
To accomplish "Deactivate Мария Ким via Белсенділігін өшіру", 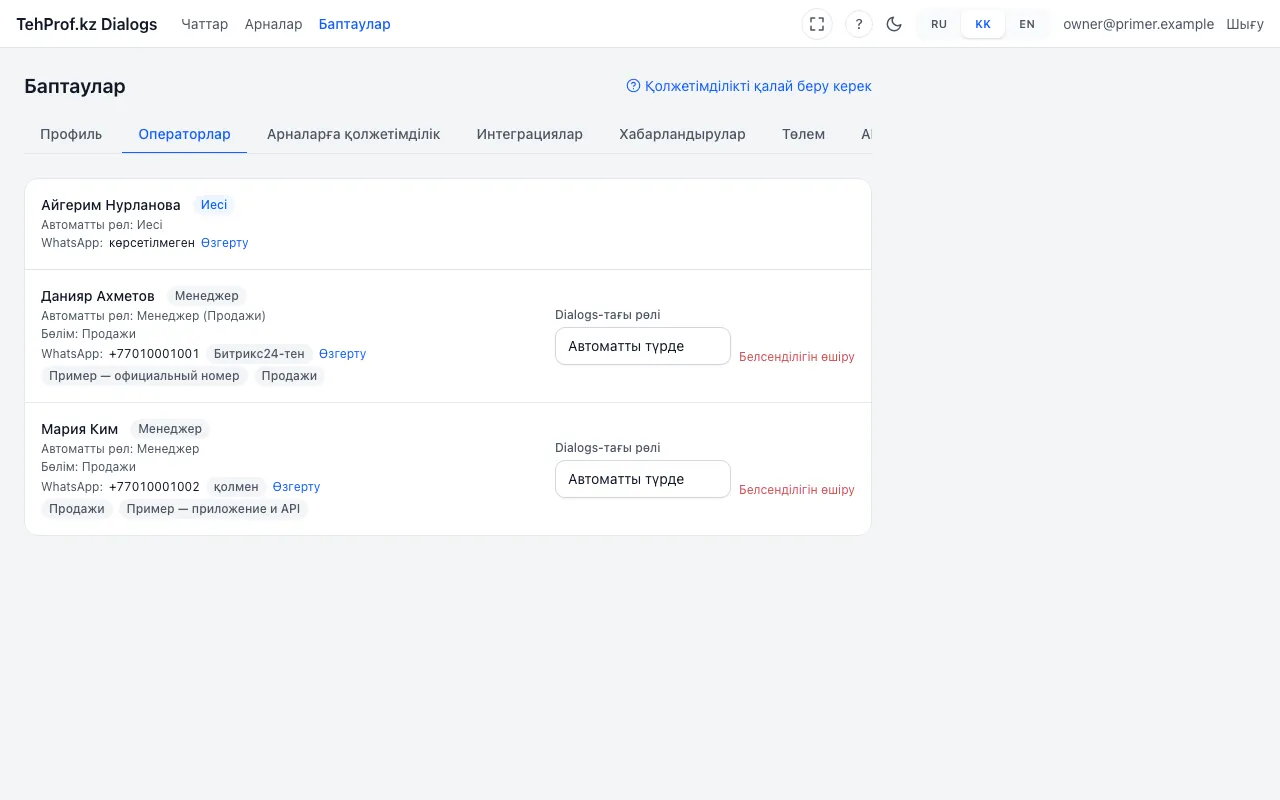I will [797, 490].
